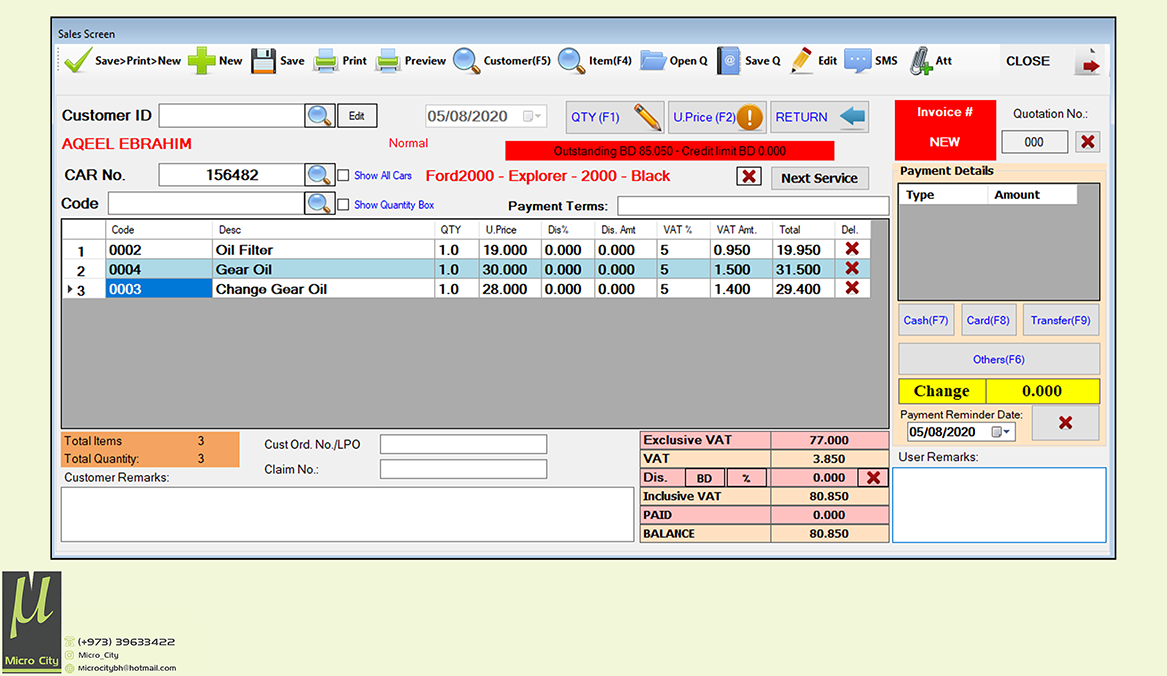1167x676 pixels.
Task: Click the User Remarks text area
Action: (x=999, y=505)
